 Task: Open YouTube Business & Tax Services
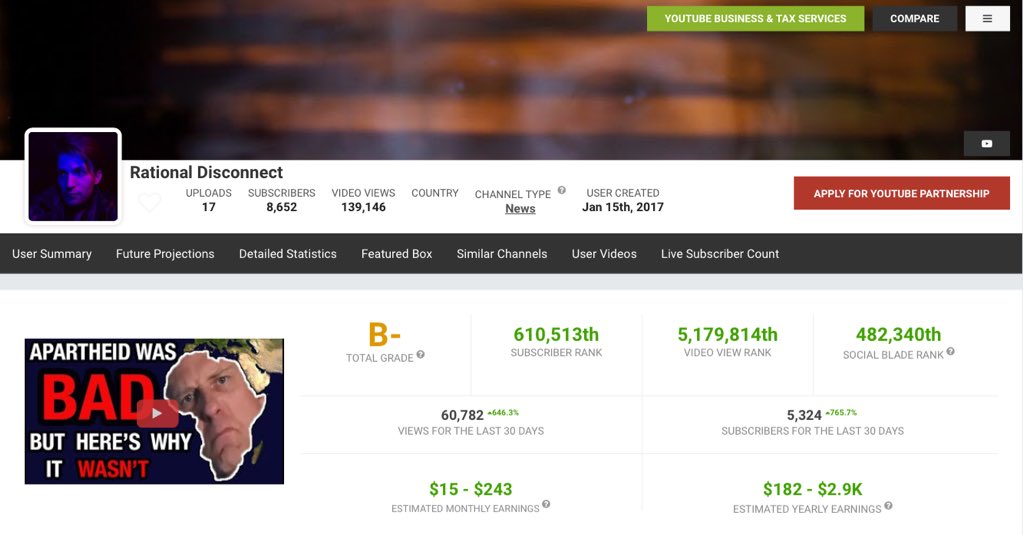(x=756, y=19)
